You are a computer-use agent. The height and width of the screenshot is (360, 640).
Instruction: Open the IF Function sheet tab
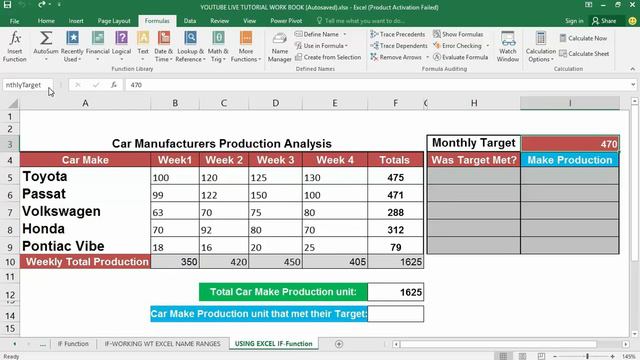[73, 344]
